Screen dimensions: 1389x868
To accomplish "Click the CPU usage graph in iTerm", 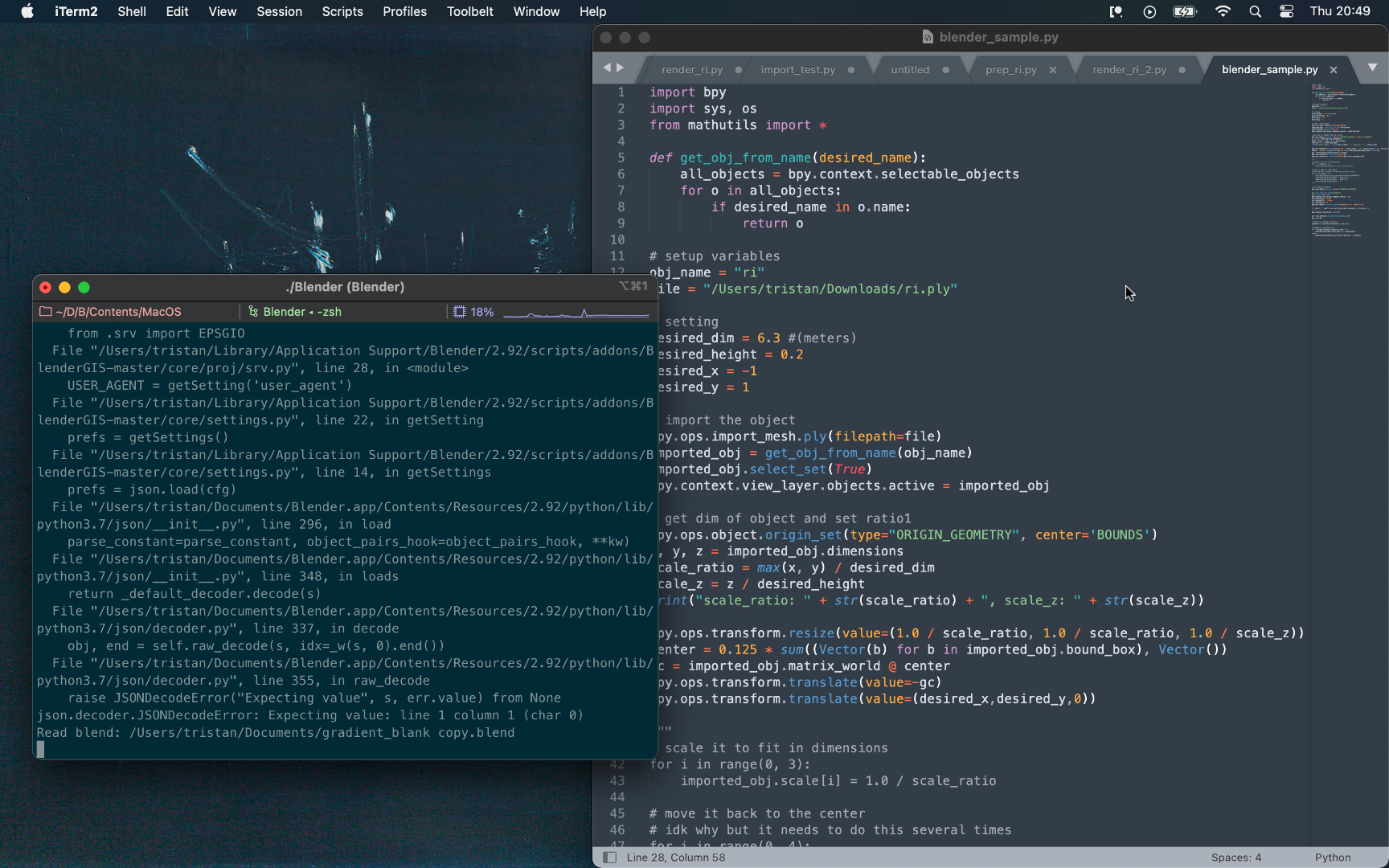I will (x=576, y=313).
